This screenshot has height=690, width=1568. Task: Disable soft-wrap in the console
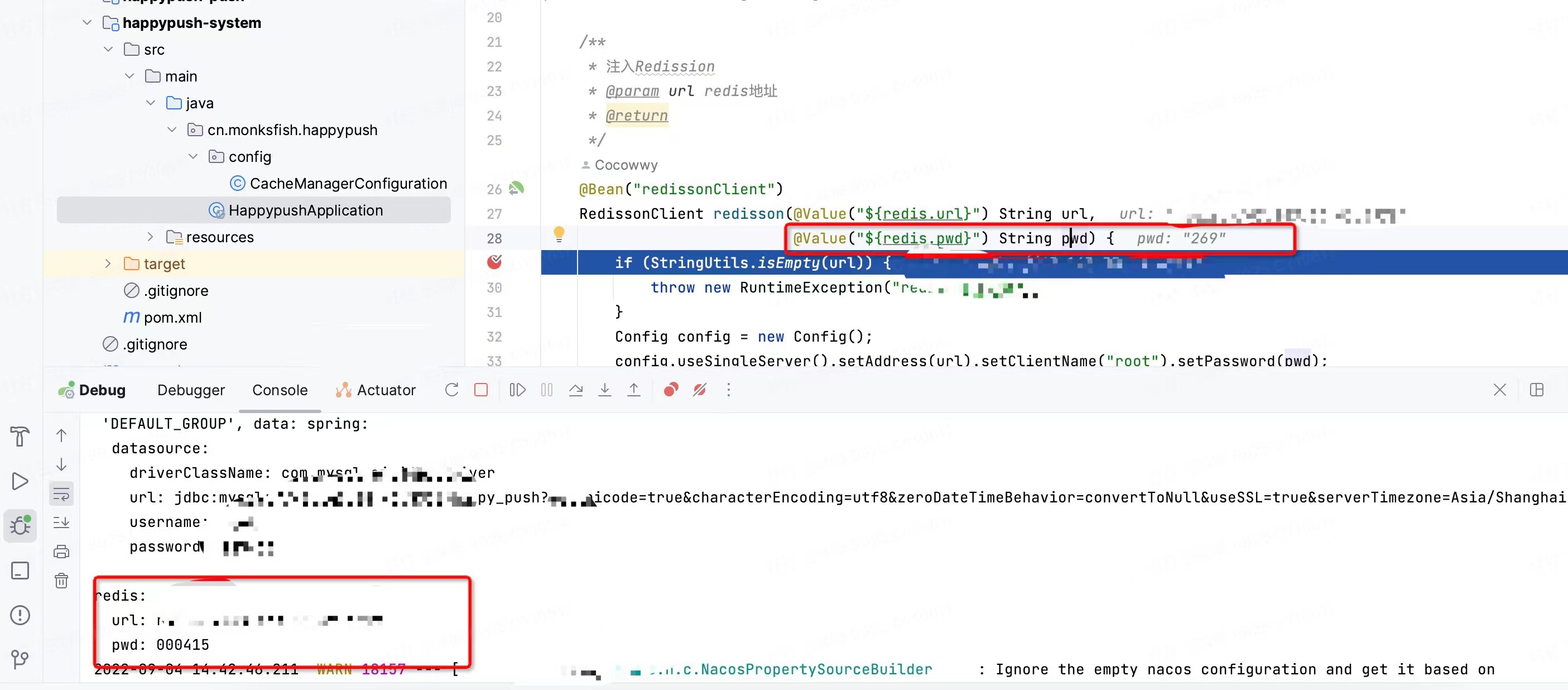click(x=61, y=493)
